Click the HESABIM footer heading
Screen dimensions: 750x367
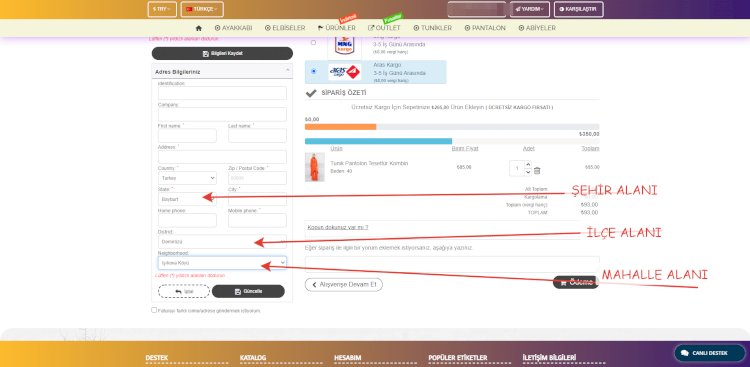click(x=348, y=358)
